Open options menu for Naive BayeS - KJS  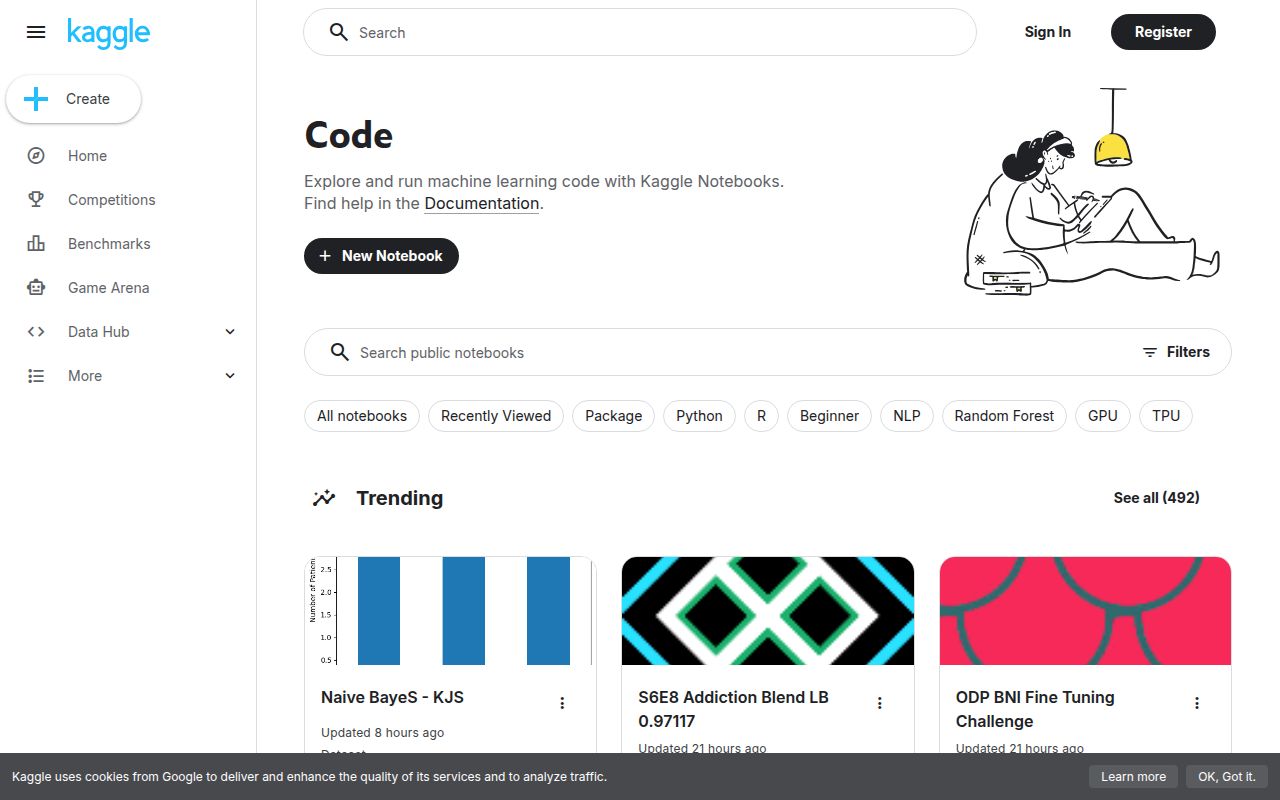[x=562, y=703]
